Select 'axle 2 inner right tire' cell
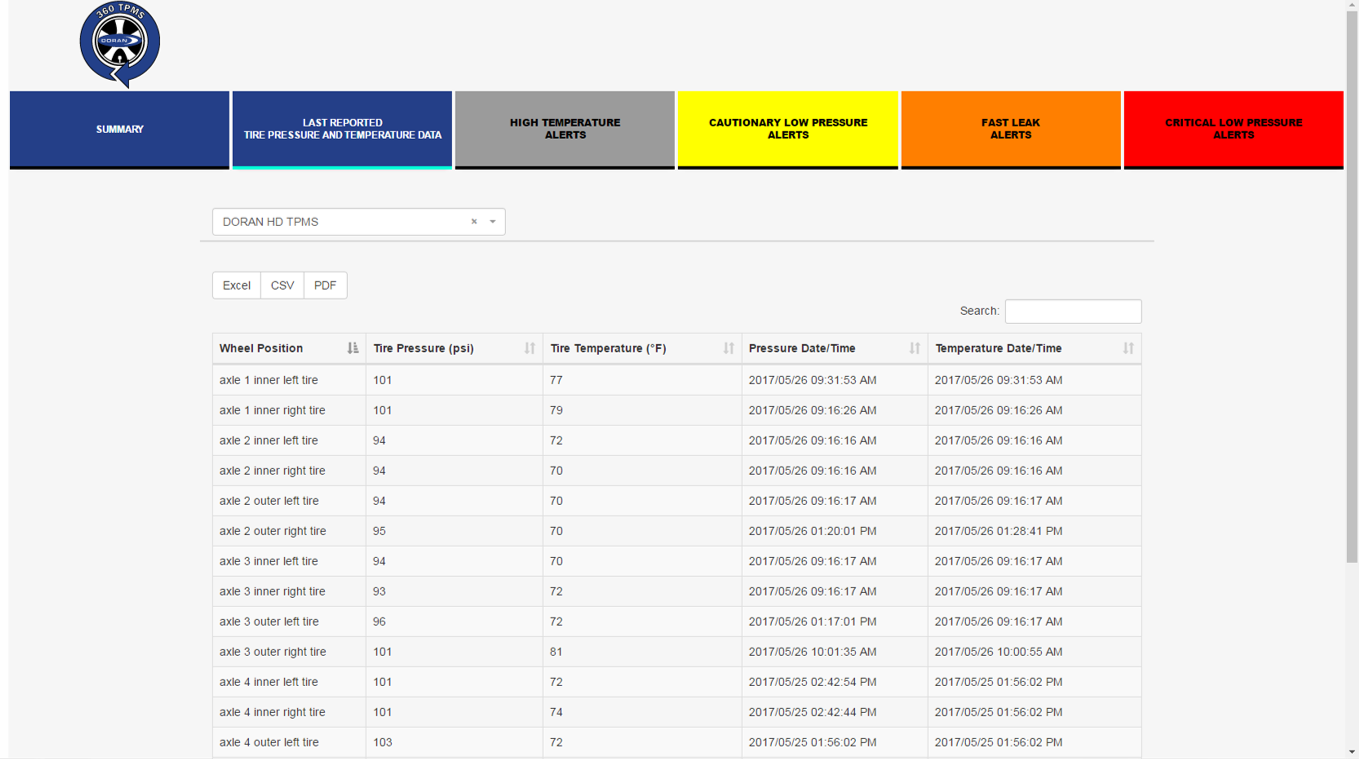Screen dimensions: 1359x759 [289, 470]
